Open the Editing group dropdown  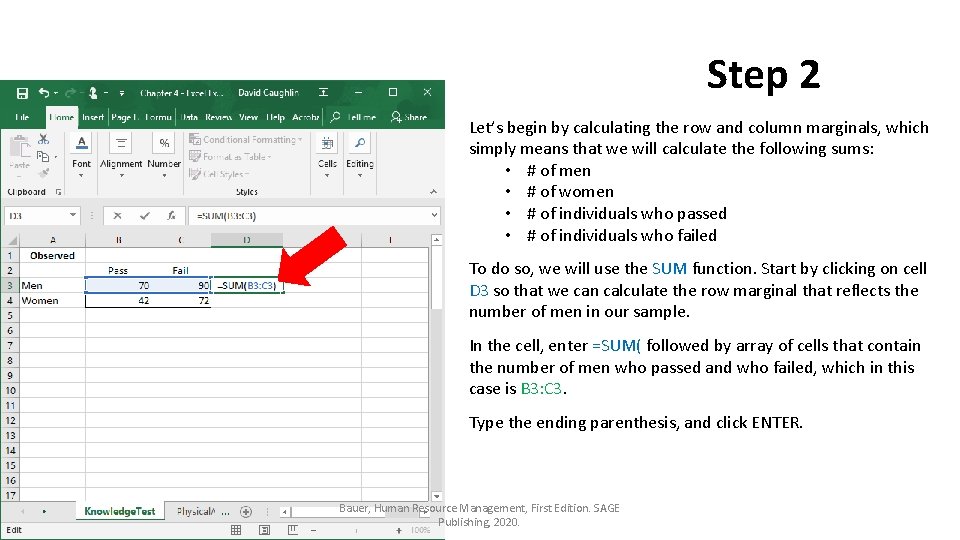click(359, 157)
